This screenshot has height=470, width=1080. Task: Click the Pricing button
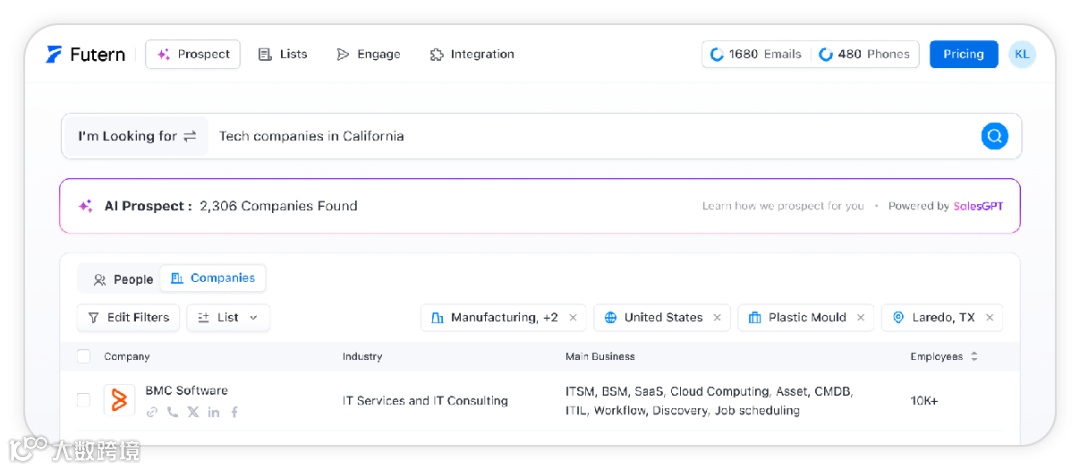[963, 54]
